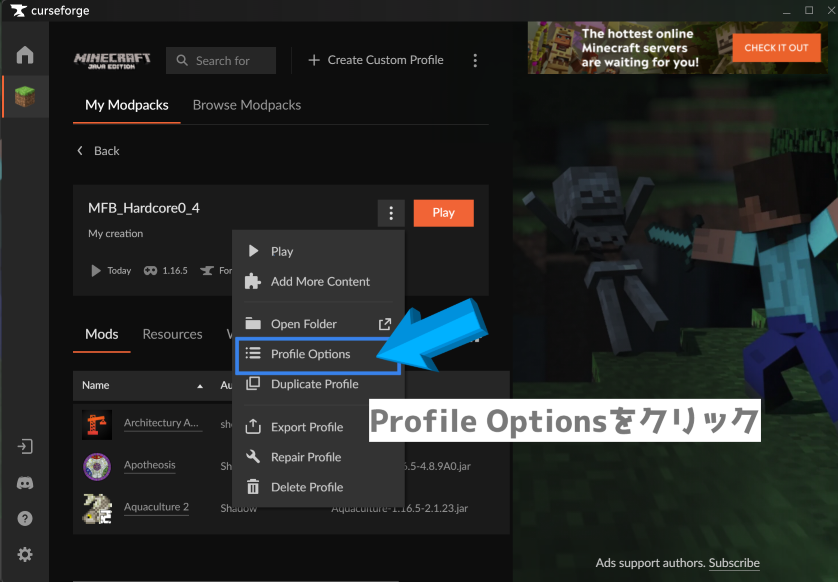The width and height of the screenshot is (838, 582).
Task: Click the Architectury mod crane icon
Action: [97, 424]
